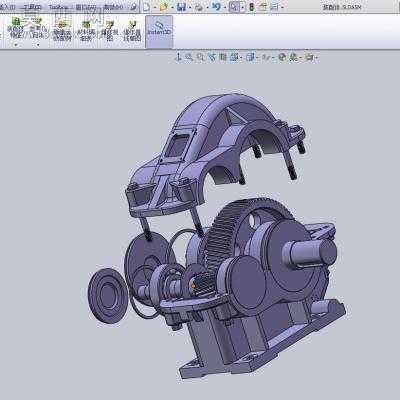Screen dimensions: 400x400
Task: Open the View Settings dropdown arrow
Action: tap(316, 58)
